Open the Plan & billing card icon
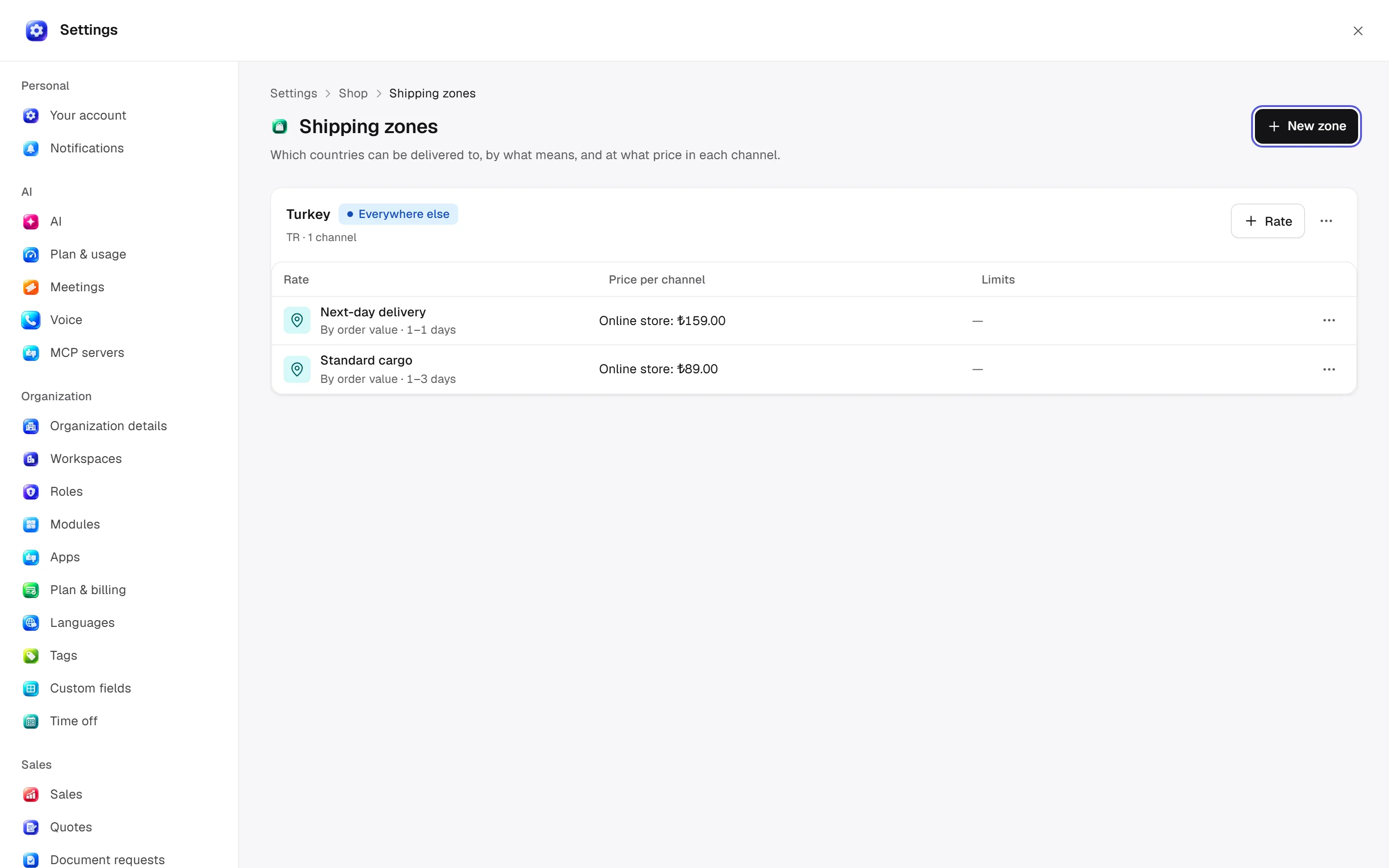The height and width of the screenshot is (868, 1389). tap(31, 590)
